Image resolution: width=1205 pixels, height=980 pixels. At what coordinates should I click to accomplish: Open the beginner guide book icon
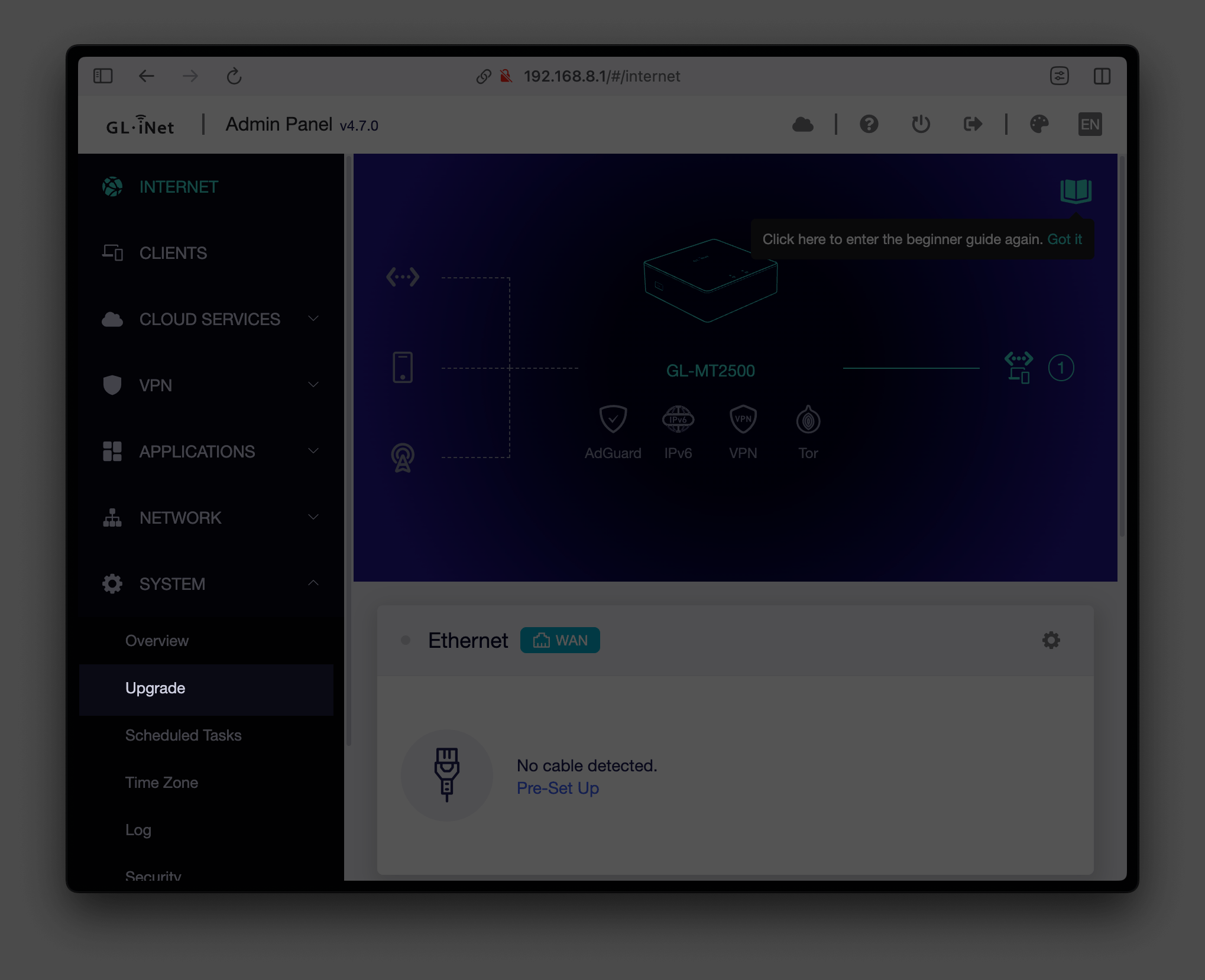click(x=1076, y=191)
